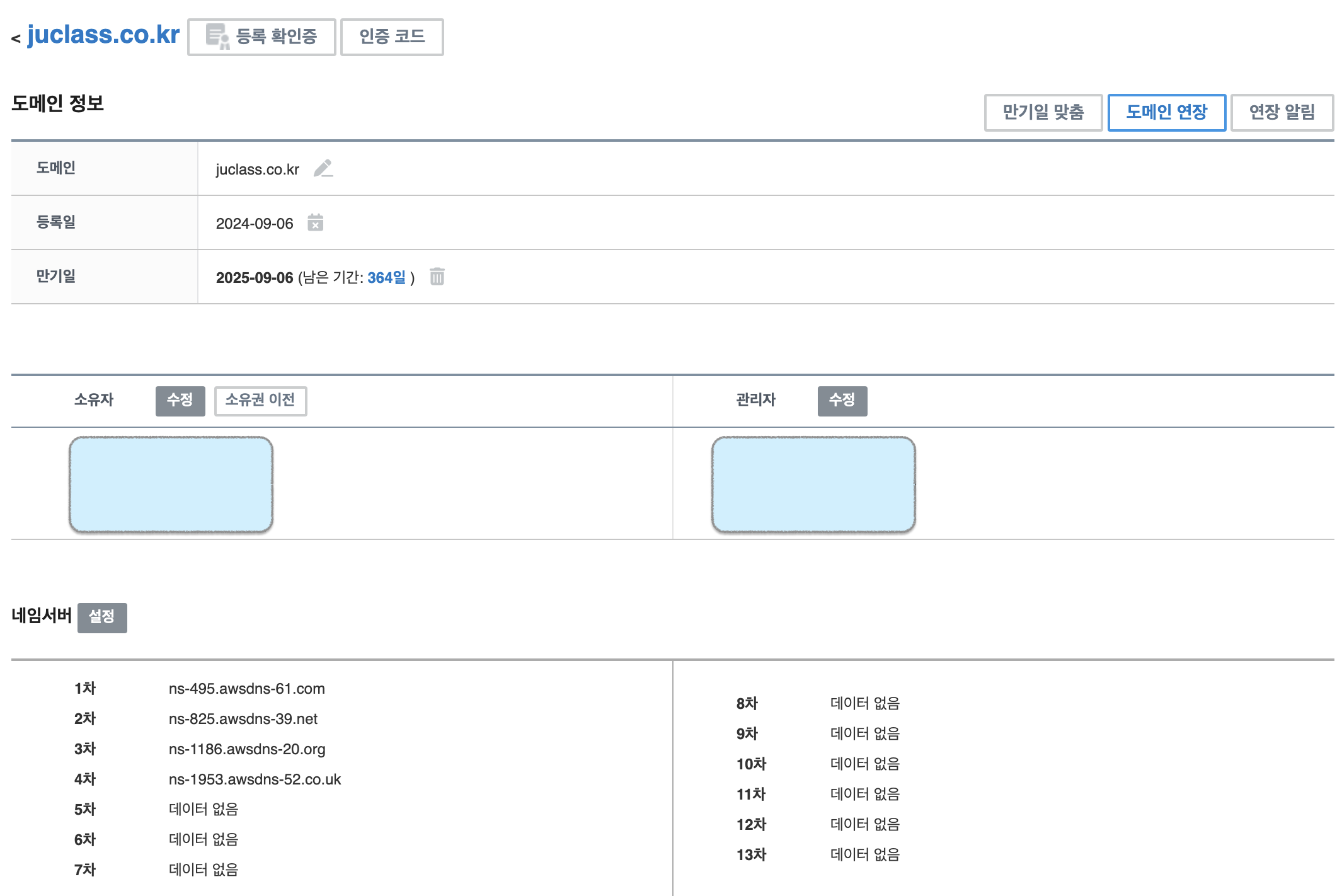This screenshot has height=896, width=1342.
Task: Click the 만기일 맞춤 button
Action: (x=1043, y=112)
